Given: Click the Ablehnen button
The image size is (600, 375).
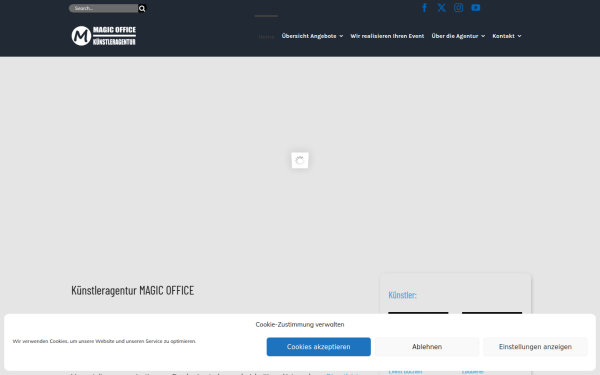Looking at the screenshot, I should click(x=427, y=347).
